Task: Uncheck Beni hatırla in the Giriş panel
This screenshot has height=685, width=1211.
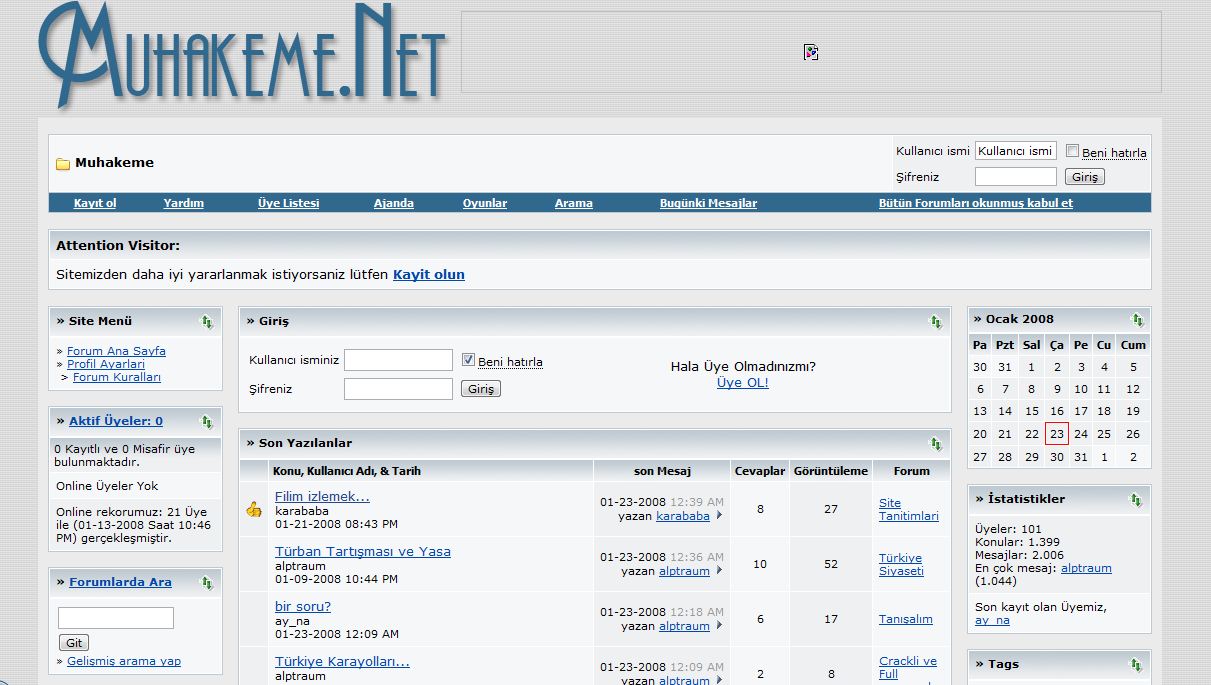Action: point(468,360)
